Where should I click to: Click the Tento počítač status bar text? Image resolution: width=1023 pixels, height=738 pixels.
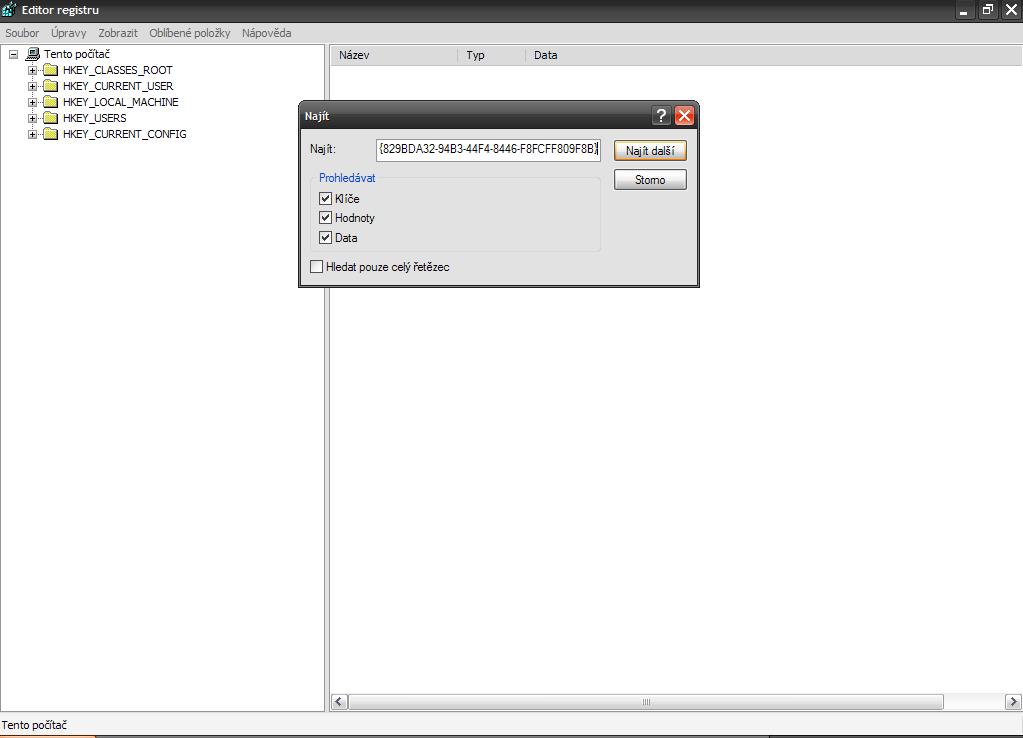point(34,725)
